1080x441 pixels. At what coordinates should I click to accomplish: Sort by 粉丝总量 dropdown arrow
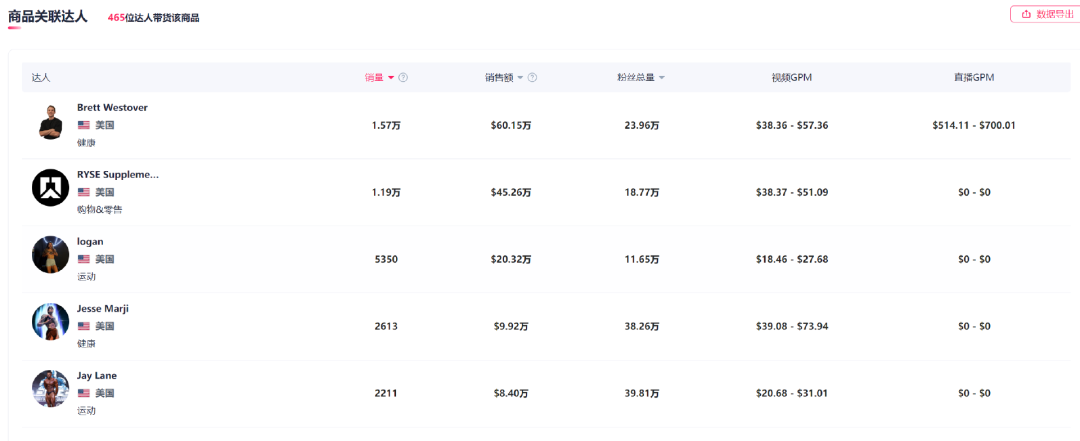[x=661, y=78]
